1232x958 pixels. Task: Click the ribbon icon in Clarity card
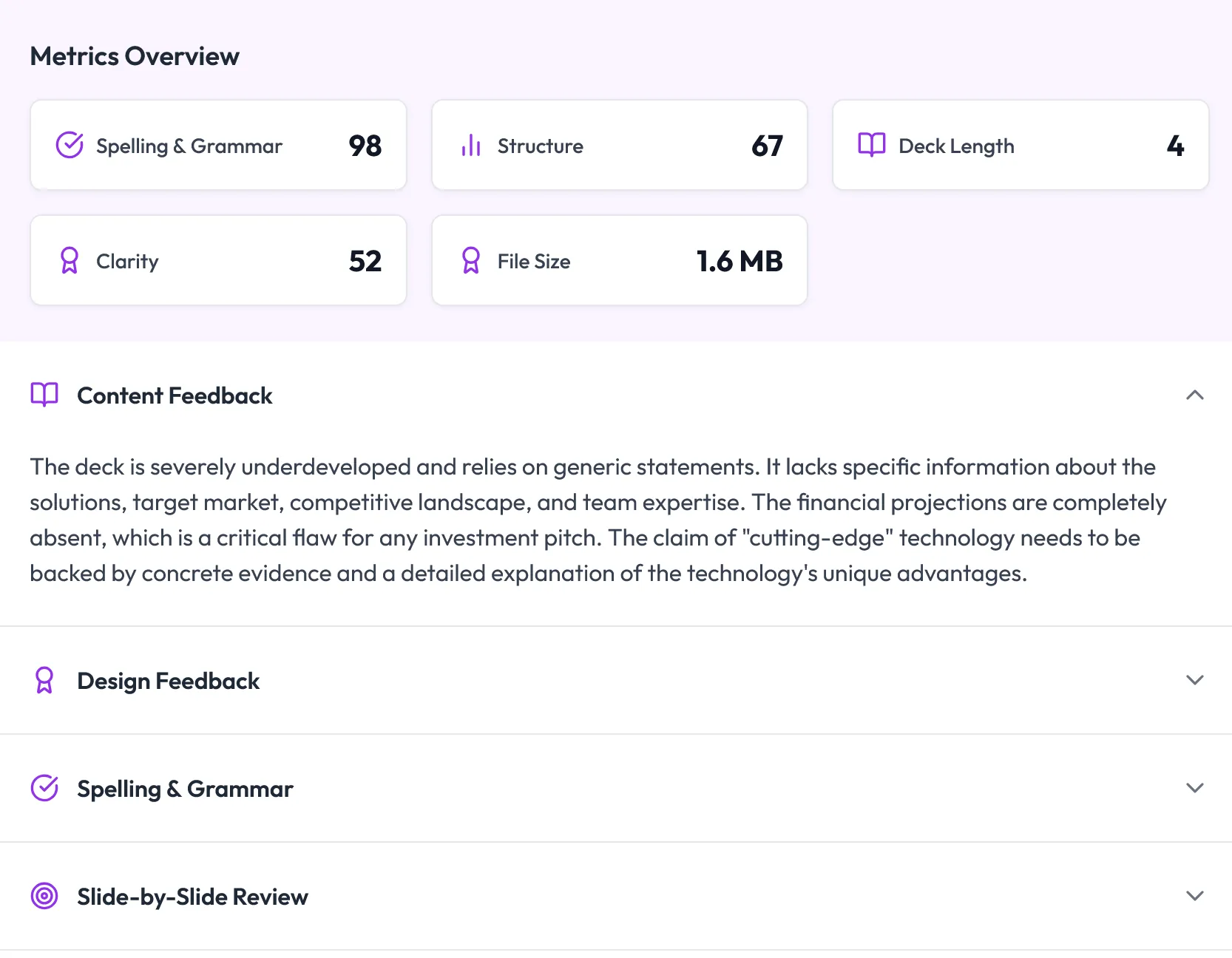pyautogui.click(x=70, y=260)
